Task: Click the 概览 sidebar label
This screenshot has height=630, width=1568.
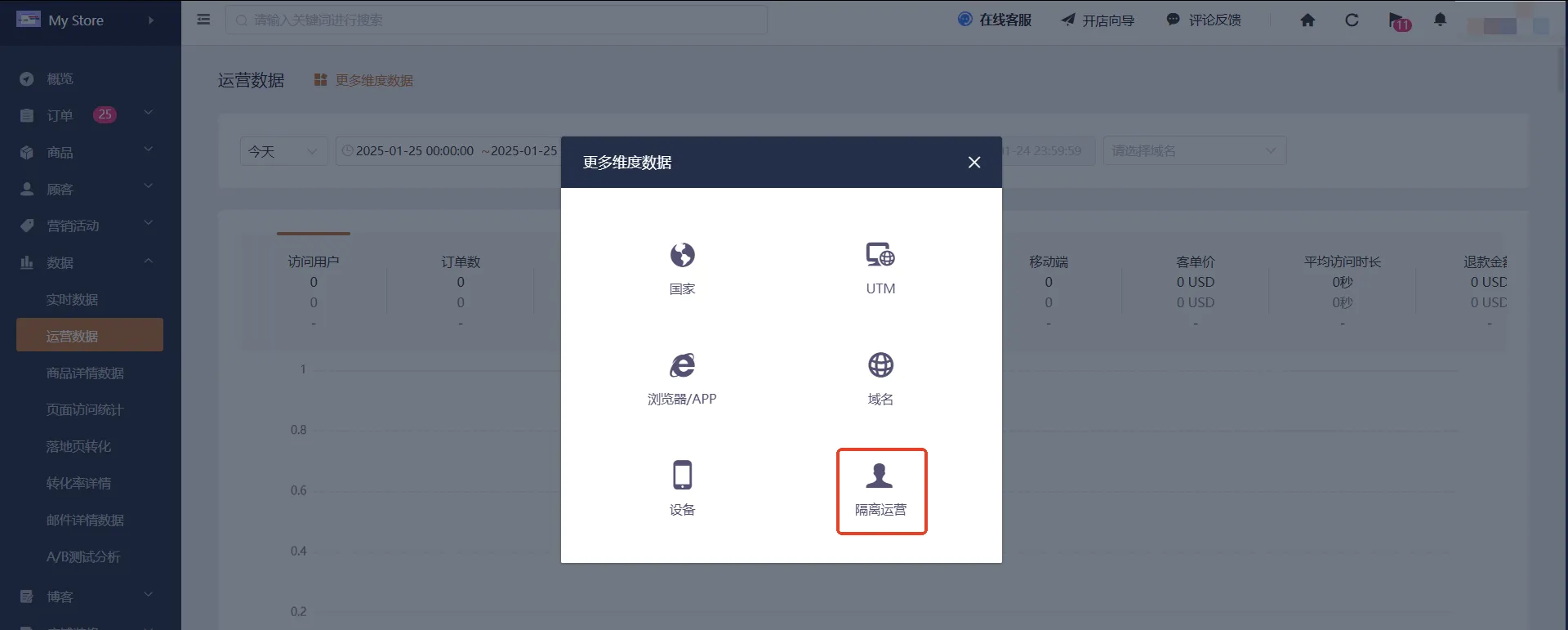Action: 60,79
